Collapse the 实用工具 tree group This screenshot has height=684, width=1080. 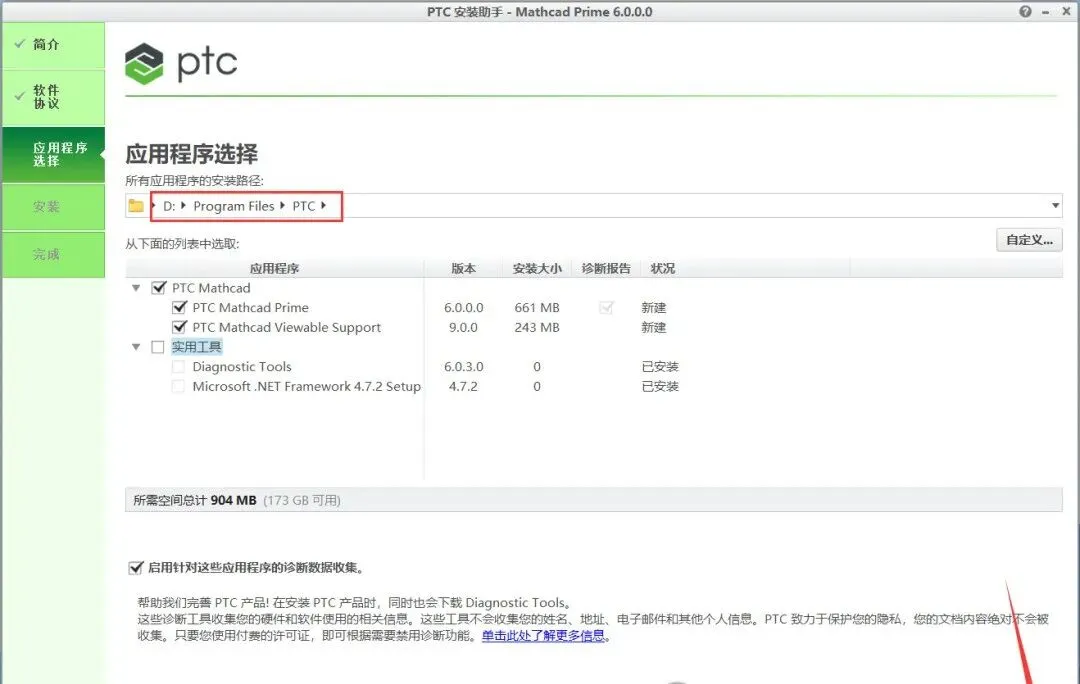click(x=136, y=346)
